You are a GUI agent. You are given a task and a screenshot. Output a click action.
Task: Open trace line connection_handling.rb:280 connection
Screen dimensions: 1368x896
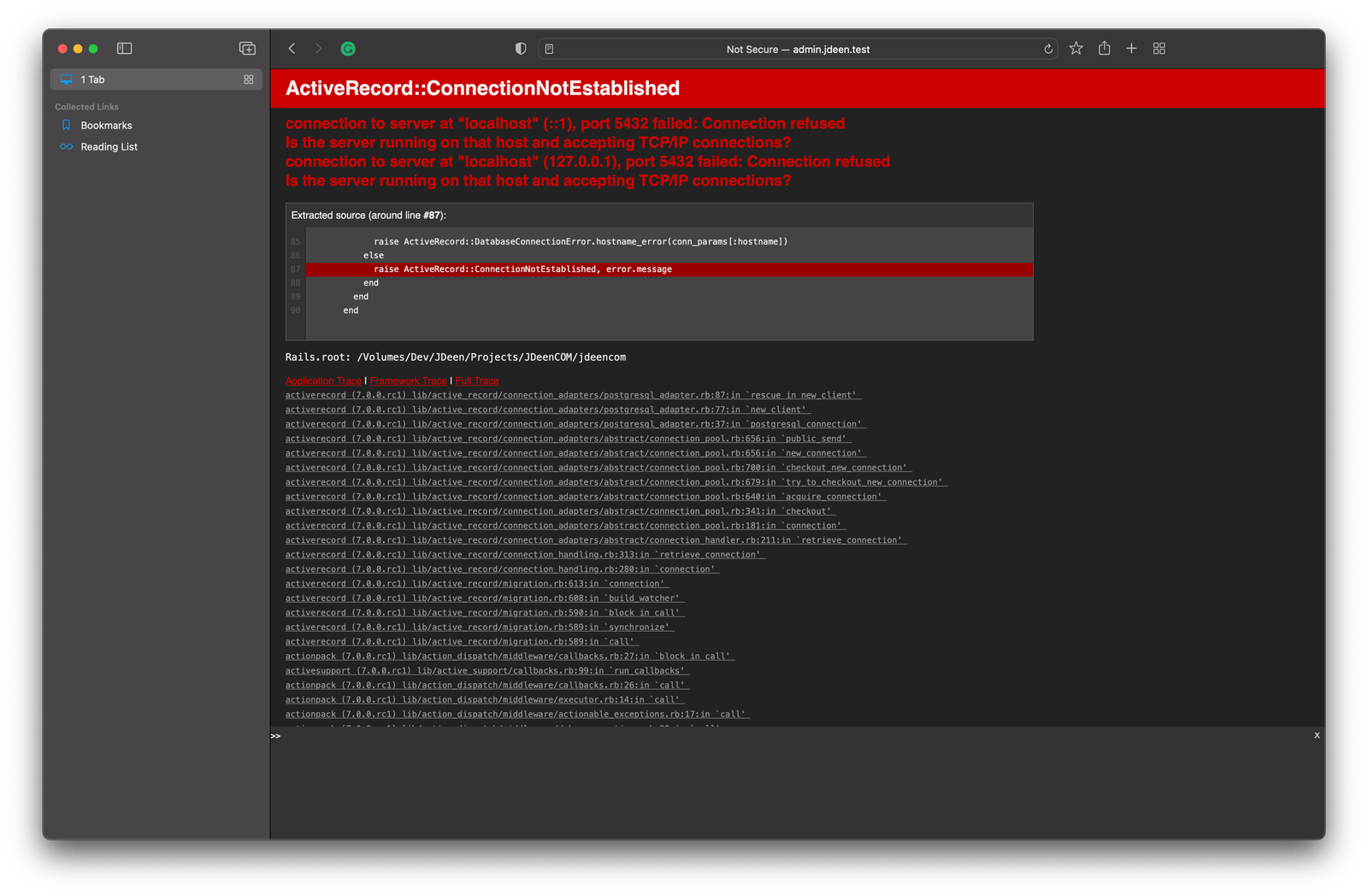point(503,569)
